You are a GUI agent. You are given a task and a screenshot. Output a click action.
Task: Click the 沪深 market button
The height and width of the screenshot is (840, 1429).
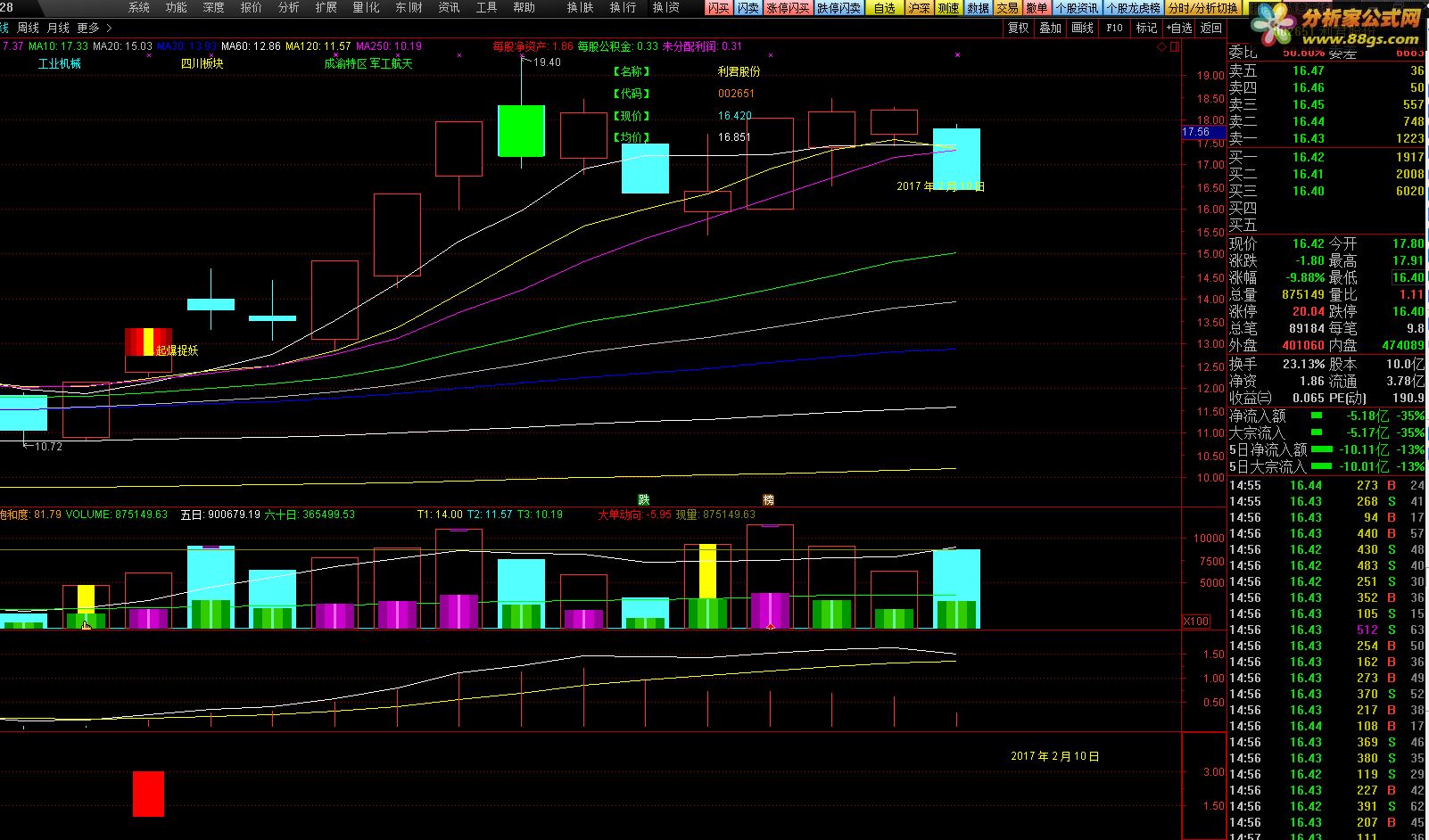(x=919, y=8)
